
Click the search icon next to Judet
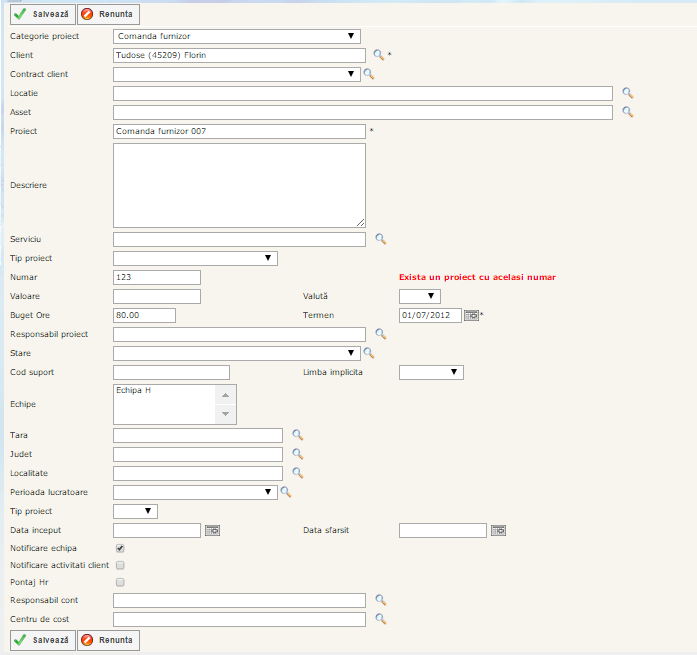click(297, 454)
